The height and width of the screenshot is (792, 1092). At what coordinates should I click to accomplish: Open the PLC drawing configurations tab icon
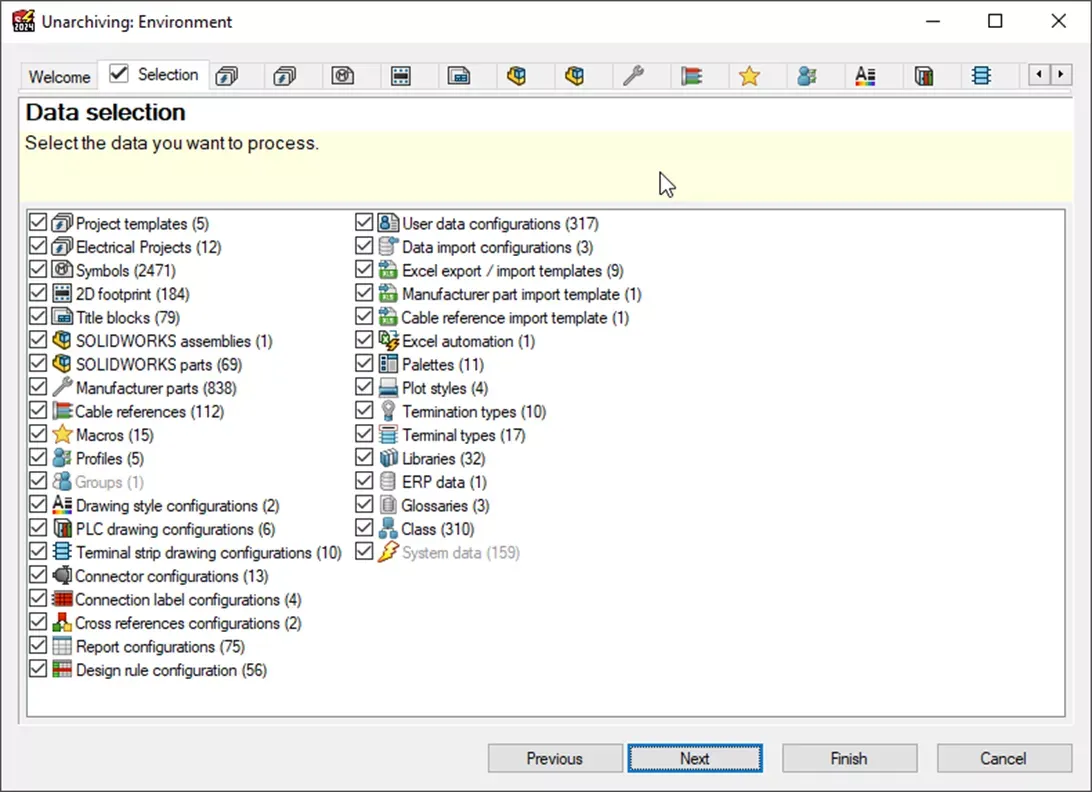[x=923, y=75]
